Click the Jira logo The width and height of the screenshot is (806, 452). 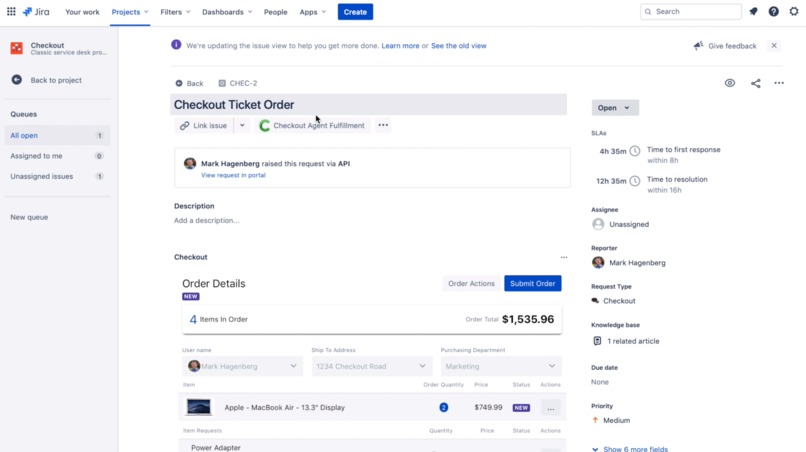(x=36, y=11)
